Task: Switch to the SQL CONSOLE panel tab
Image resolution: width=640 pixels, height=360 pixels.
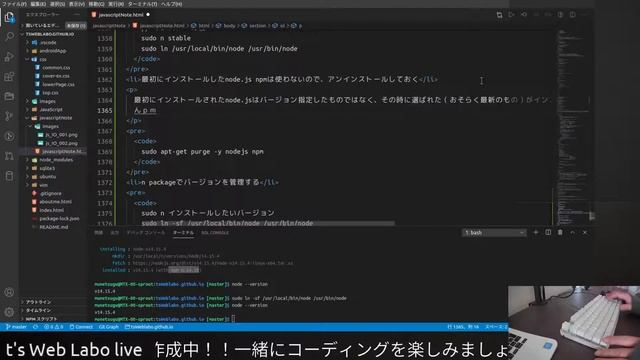Action: coord(215,233)
